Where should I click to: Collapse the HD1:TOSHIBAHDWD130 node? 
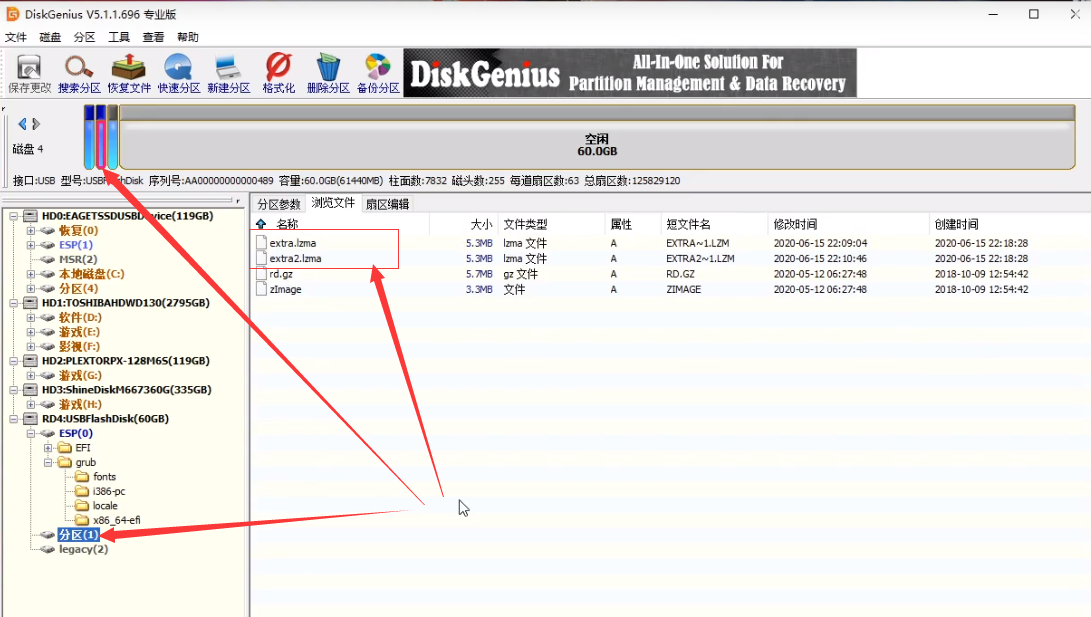point(13,303)
